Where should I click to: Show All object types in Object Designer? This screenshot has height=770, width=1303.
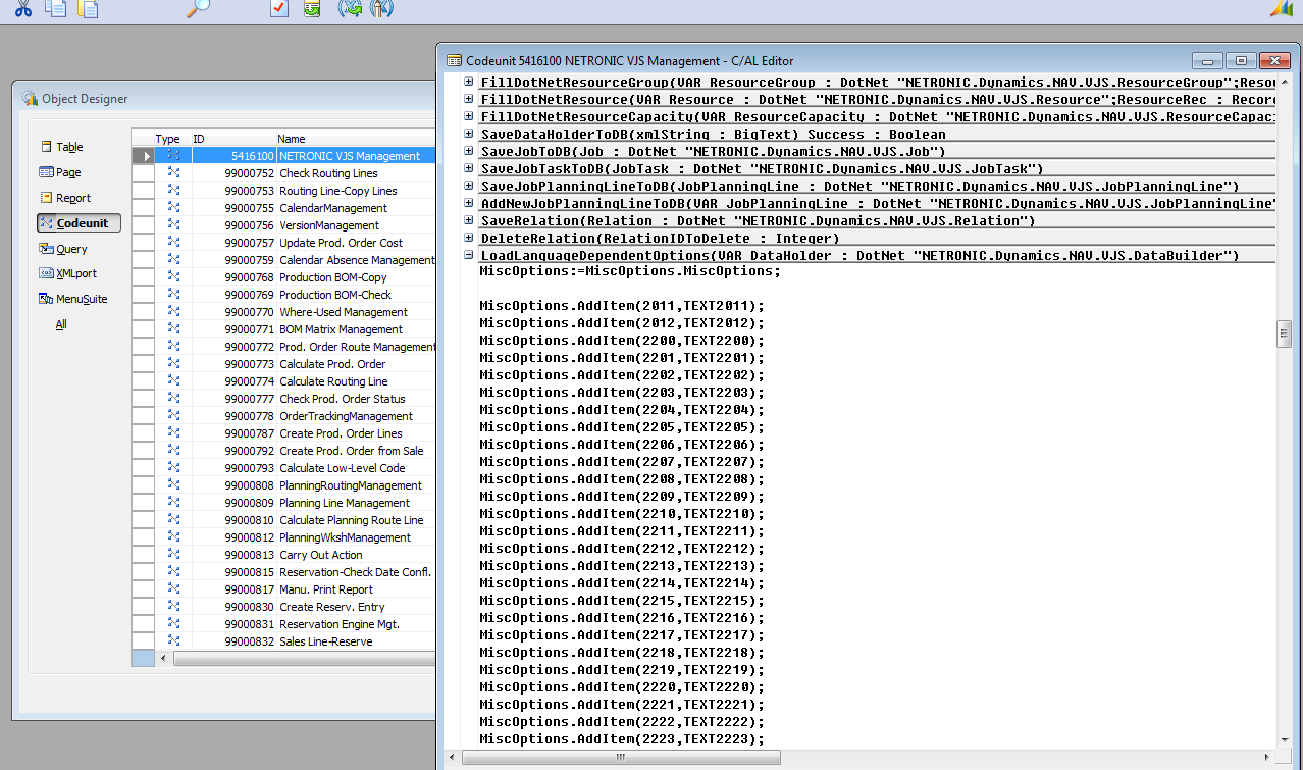click(61, 324)
